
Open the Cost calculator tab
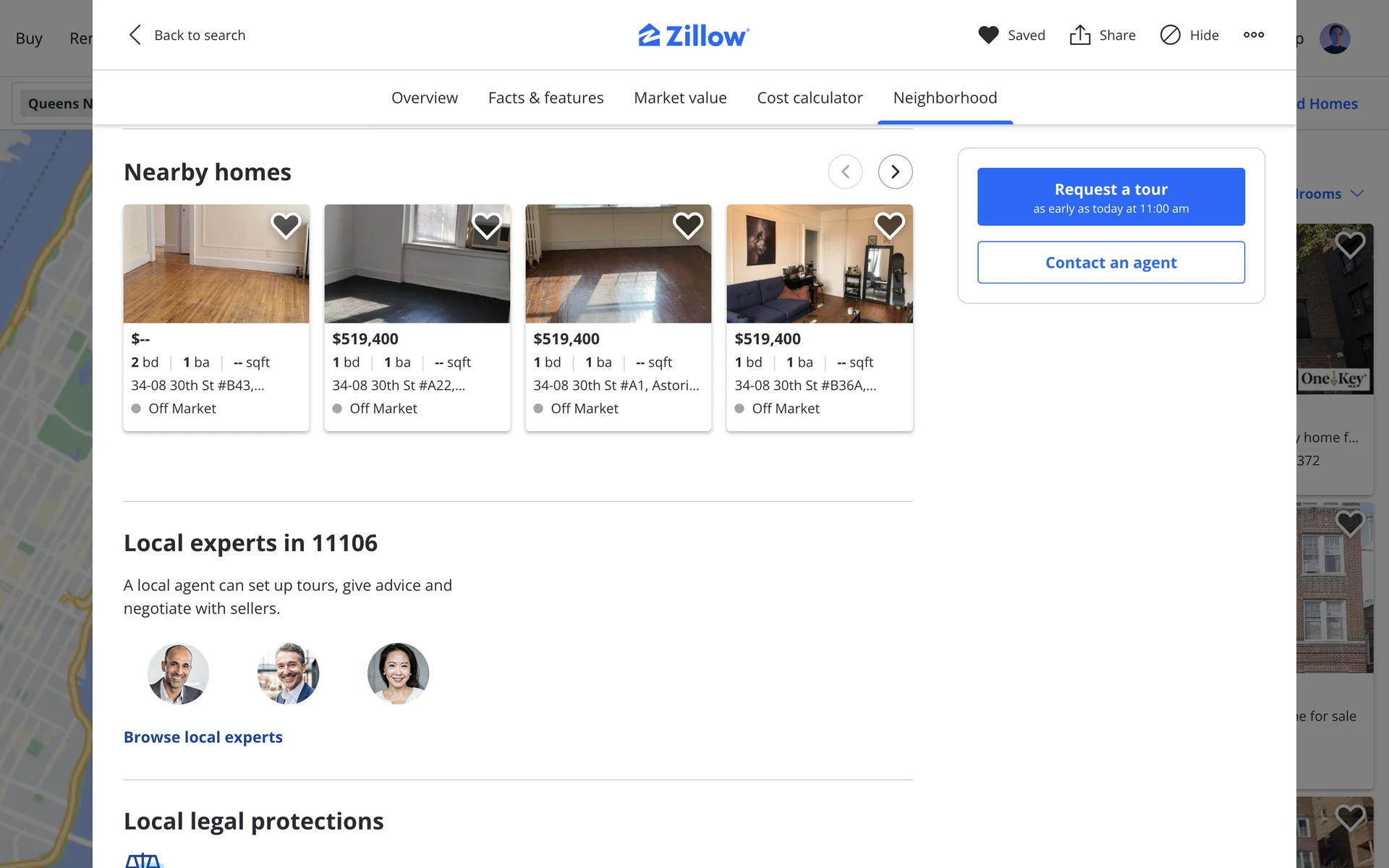point(810,98)
